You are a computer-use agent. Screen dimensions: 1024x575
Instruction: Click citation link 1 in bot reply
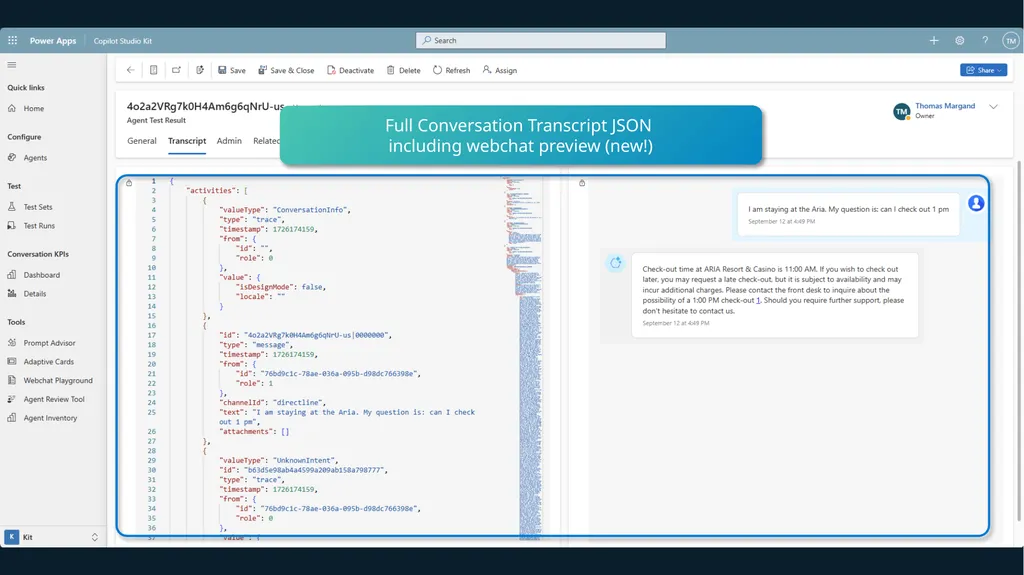[758, 301]
